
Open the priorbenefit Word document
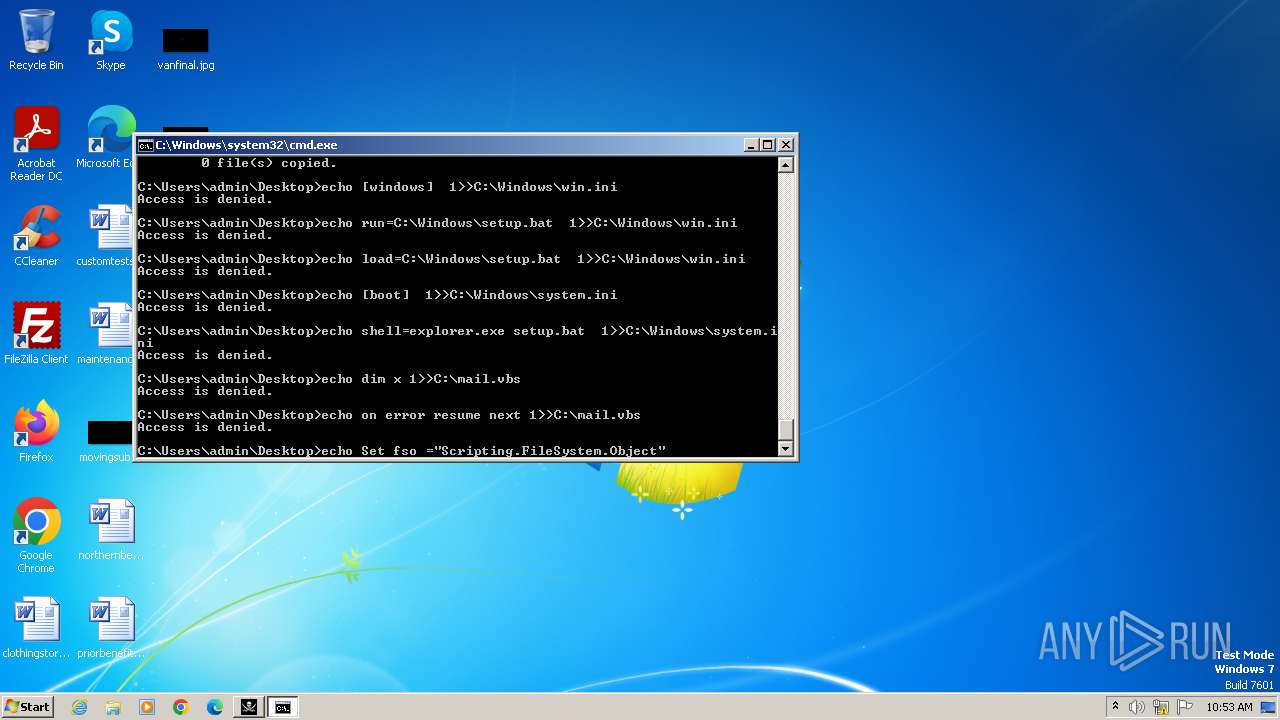111,628
